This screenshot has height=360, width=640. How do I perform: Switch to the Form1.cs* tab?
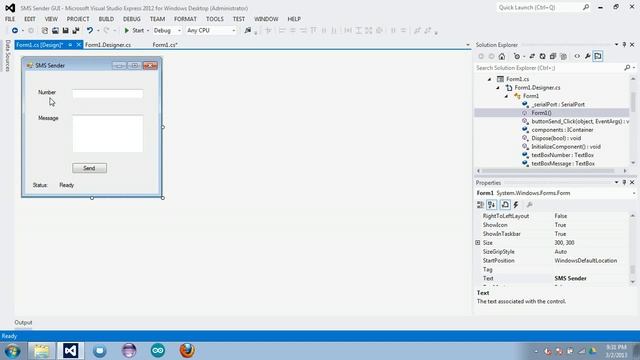click(165, 45)
